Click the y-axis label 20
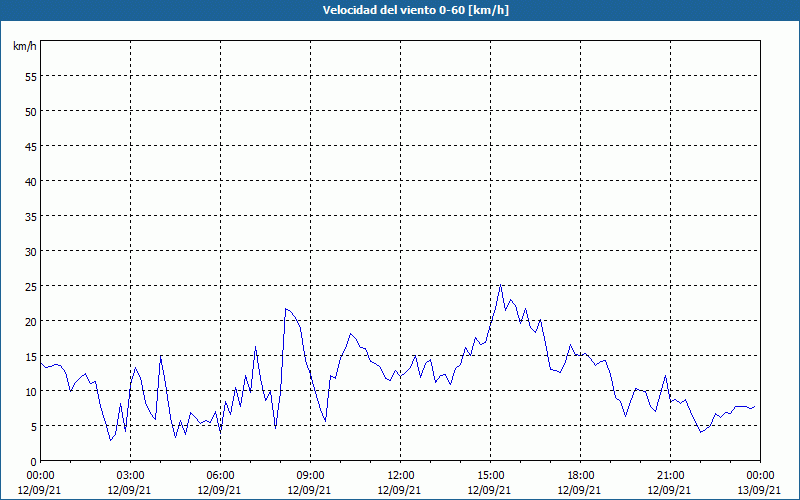This screenshot has width=800, height=500. pos(31,321)
